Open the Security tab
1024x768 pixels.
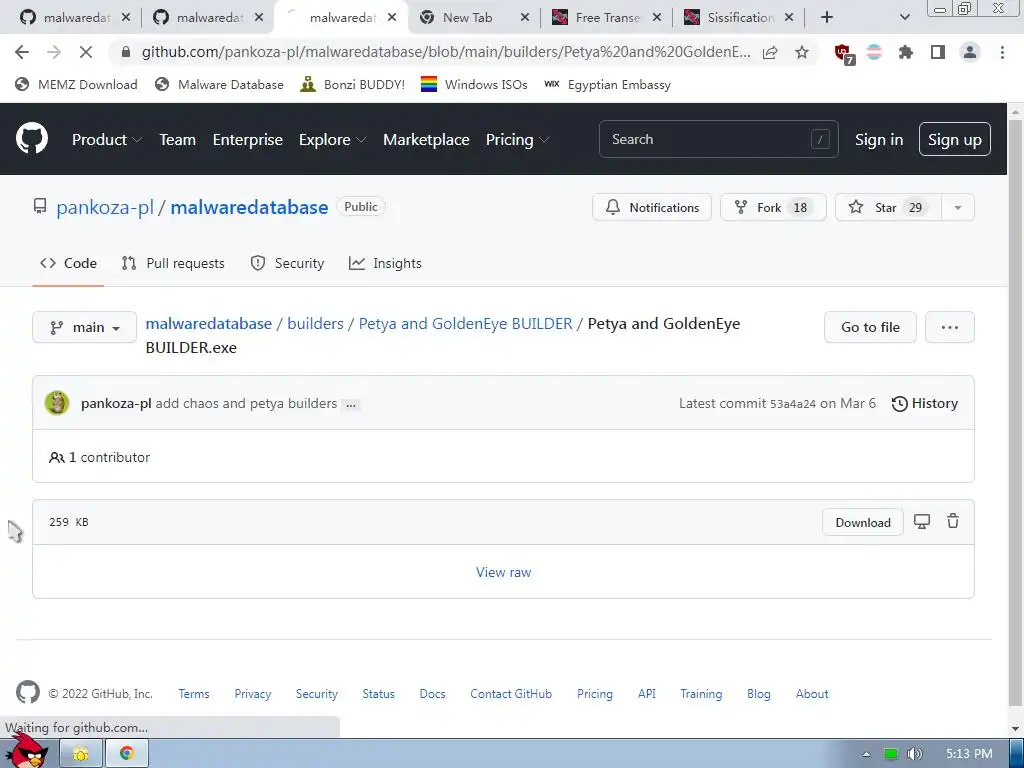click(x=287, y=263)
